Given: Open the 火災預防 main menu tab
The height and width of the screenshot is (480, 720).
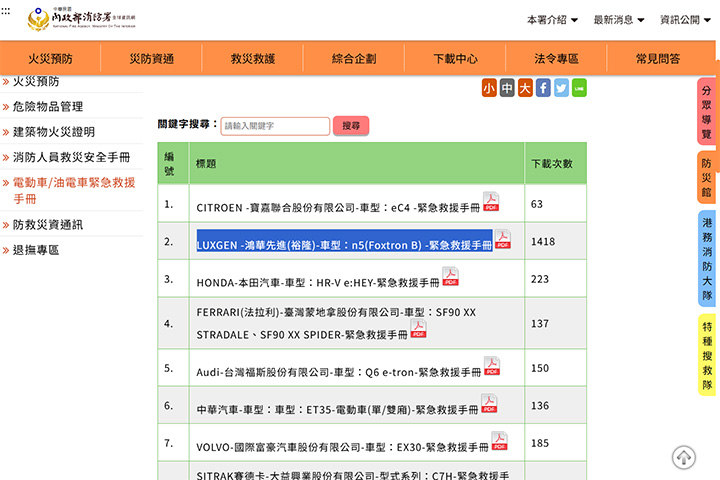Looking at the screenshot, I should 51,58.
